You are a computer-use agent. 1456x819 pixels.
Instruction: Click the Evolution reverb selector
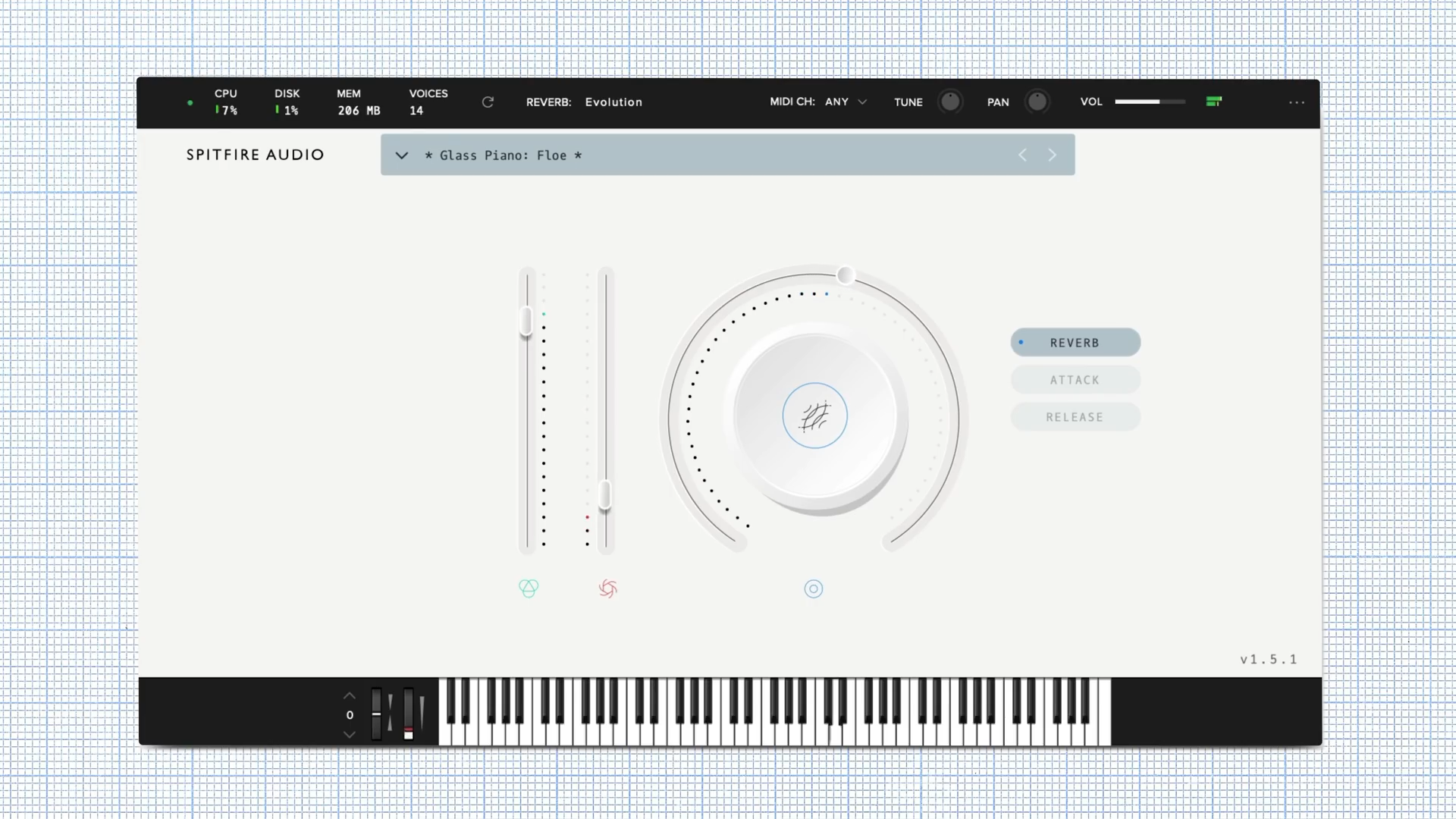tap(613, 102)
